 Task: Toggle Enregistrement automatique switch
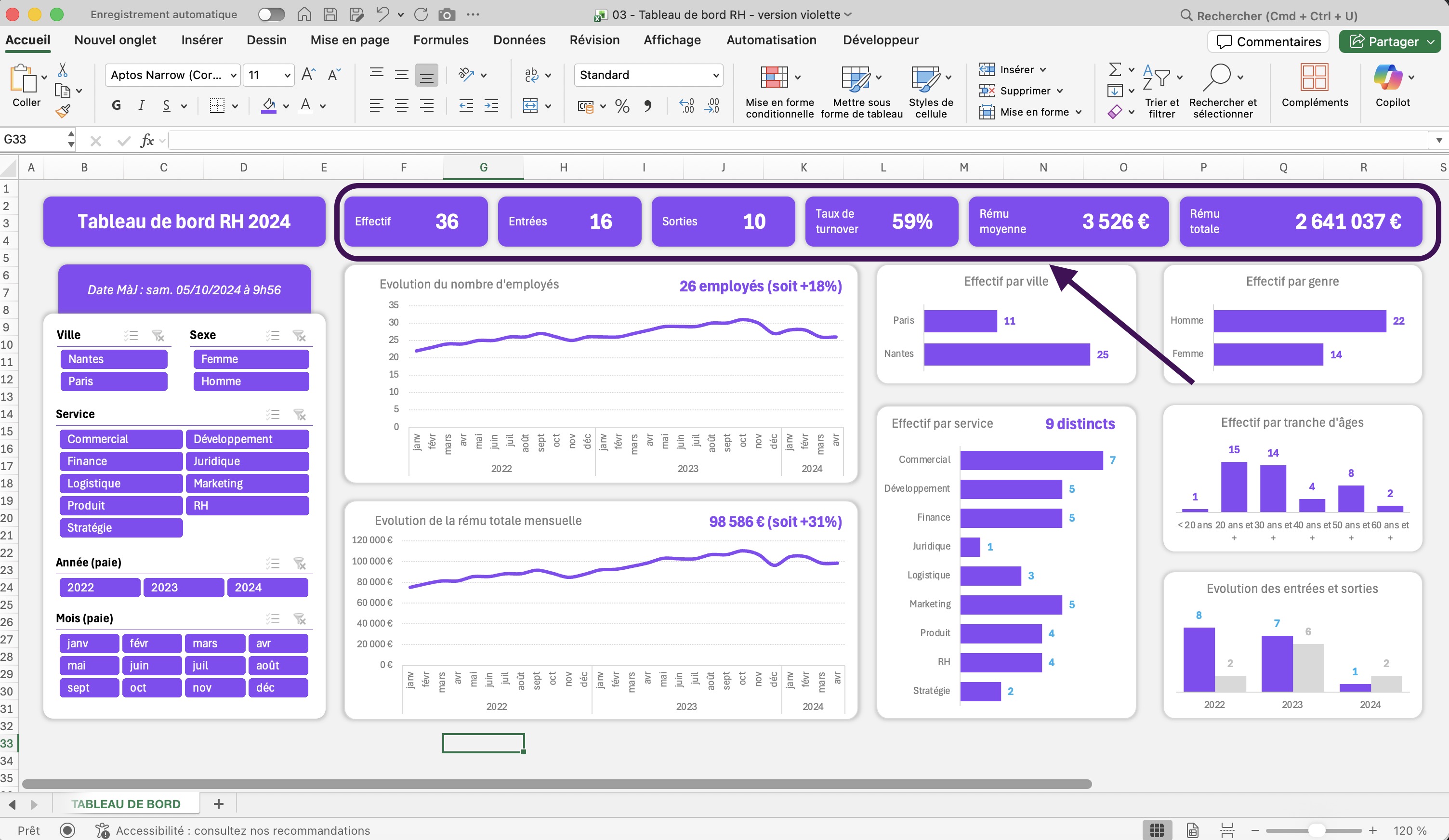pyautogui.click(x=271, y=15)
